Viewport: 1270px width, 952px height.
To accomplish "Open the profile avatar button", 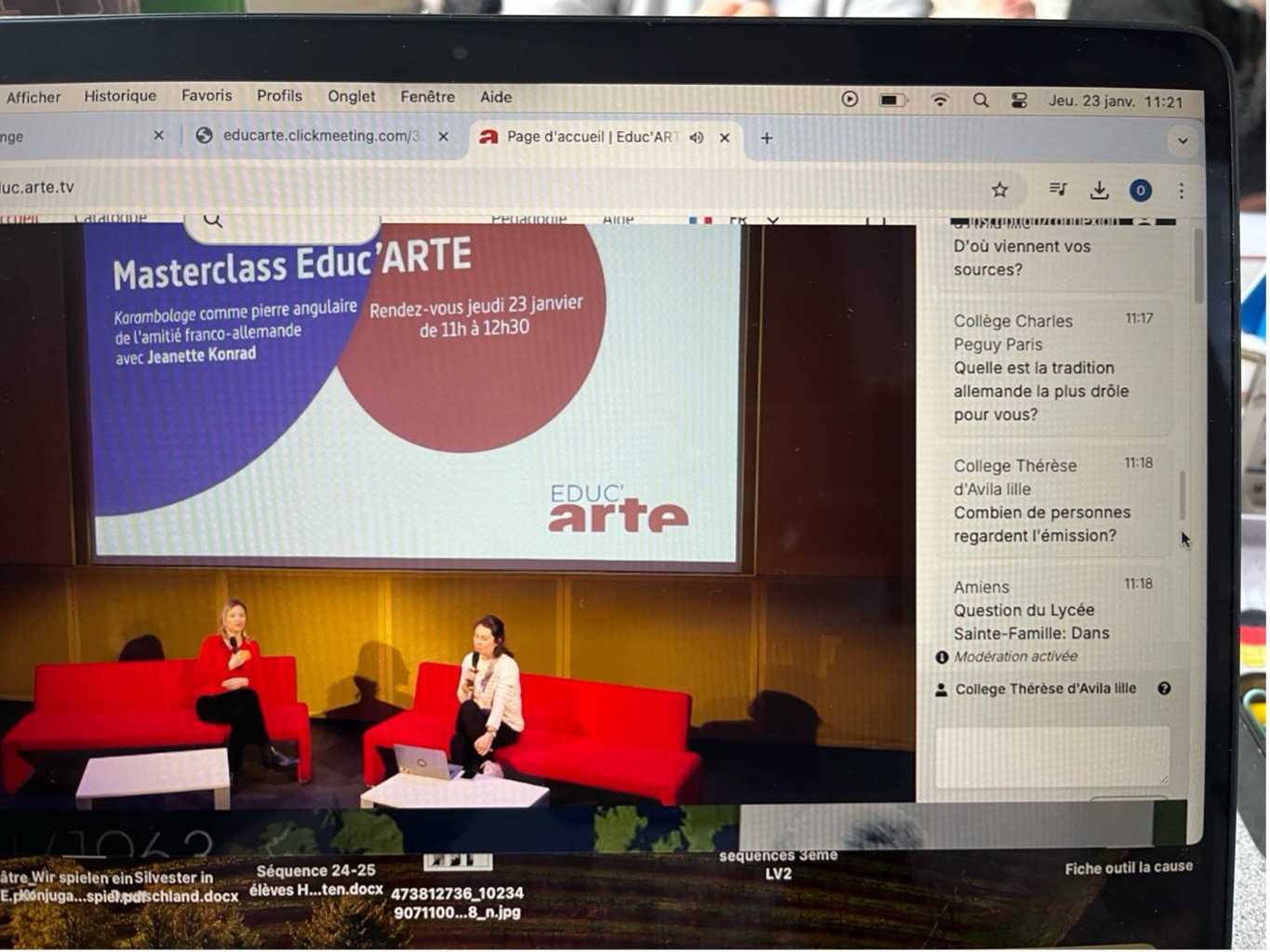I will coord(1141,191).
